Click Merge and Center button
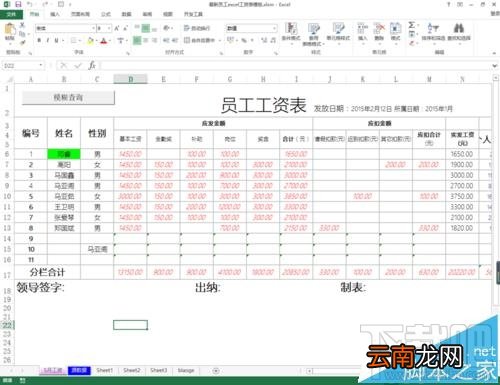The height and width of the screenshot is (385, 500). [200, 41]
